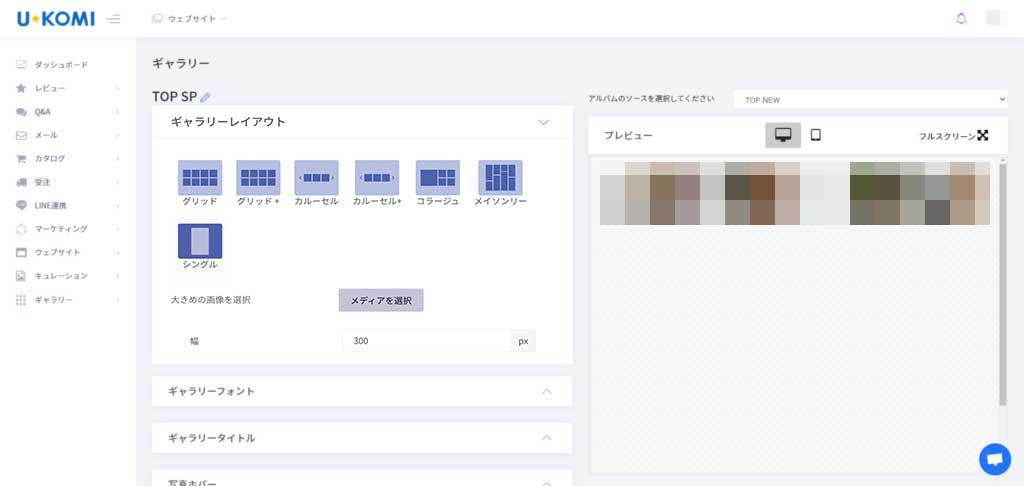Toggle the sidebar hamburger menu icon

pyautogui.click(x=113, y=19)
